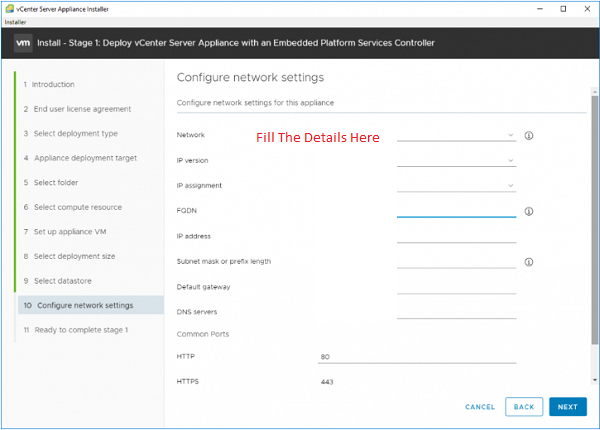
Task: Click the vertical scrollbar down arrow
Action: tap(595, 380)
